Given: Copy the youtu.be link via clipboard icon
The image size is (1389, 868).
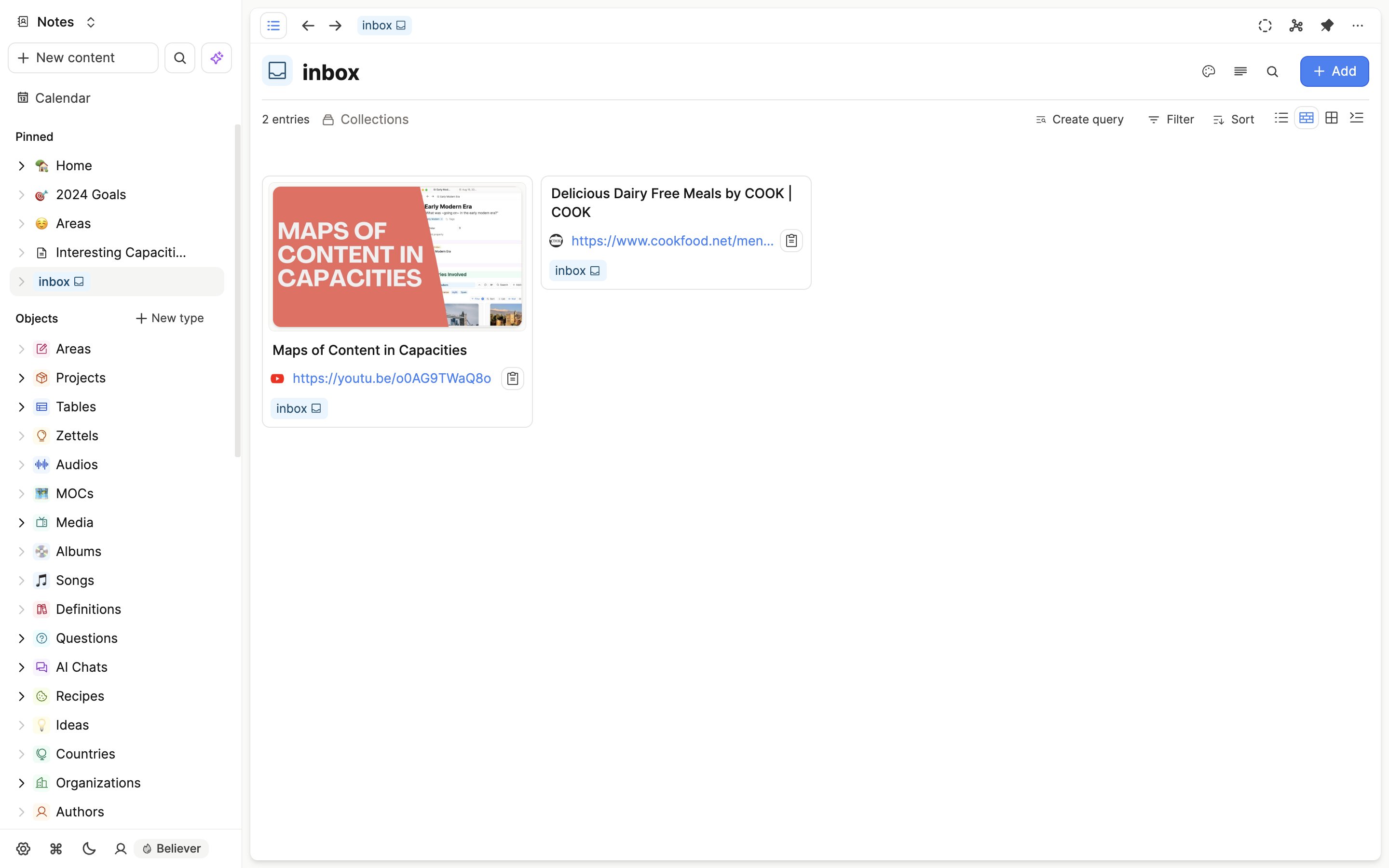Looking at the screenshot, I should tap(513, 379).
